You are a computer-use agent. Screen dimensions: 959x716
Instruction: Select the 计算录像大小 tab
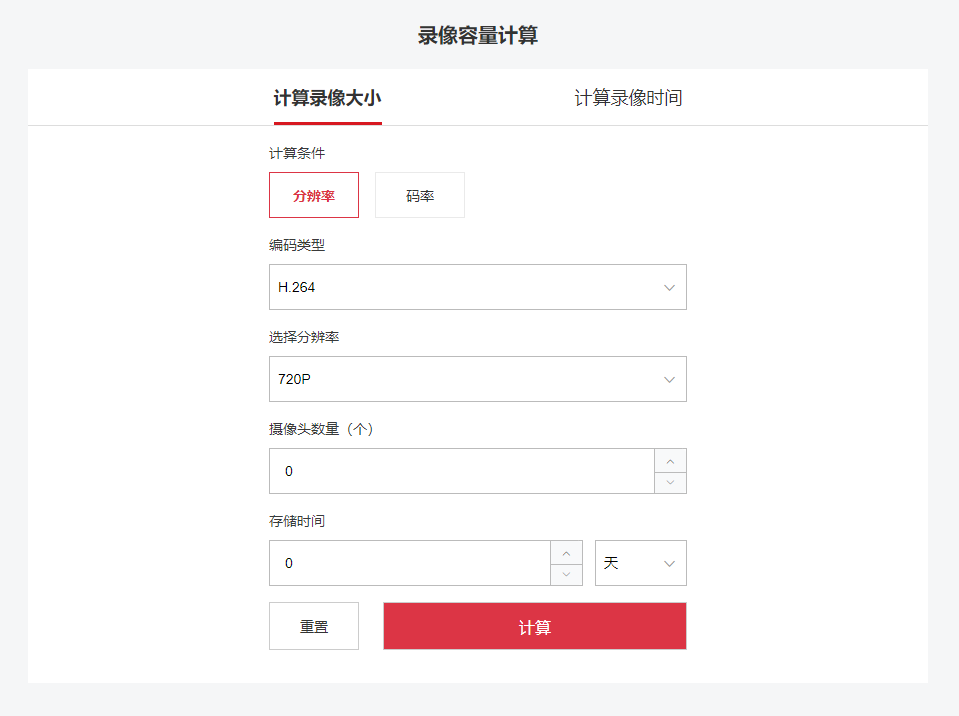point(327,98)
